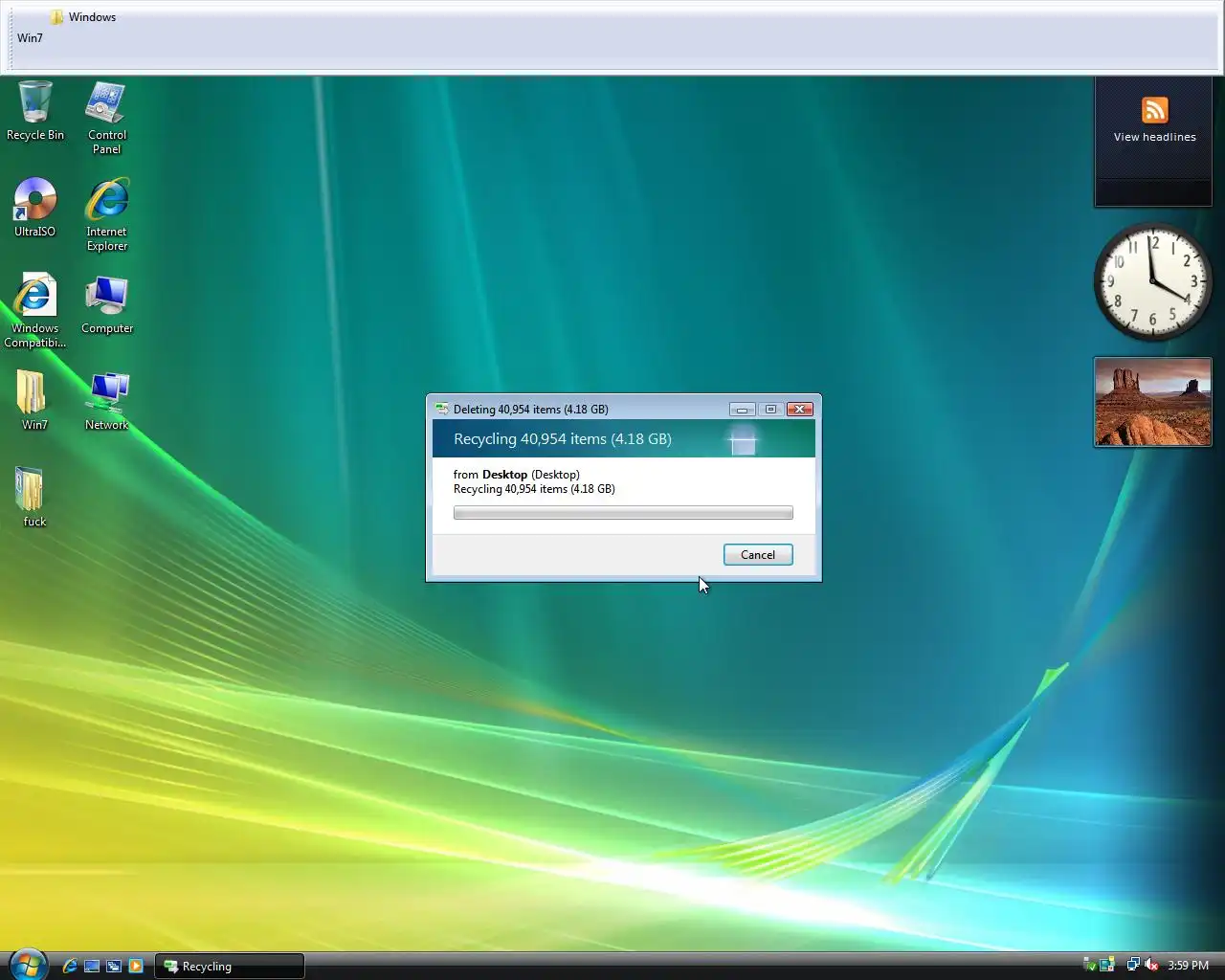1225x980 pixels.
Task: Click Show Desktop in Quick Launch
Action: click(x=92, y=966)
